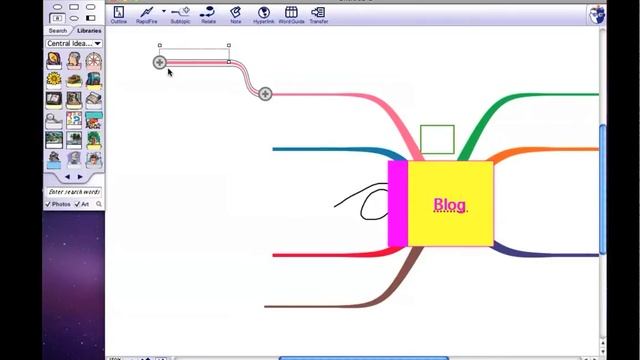The image size is (640, 360).
Task: Select the highlighted framed symbol shape
Action: (57, 18)
